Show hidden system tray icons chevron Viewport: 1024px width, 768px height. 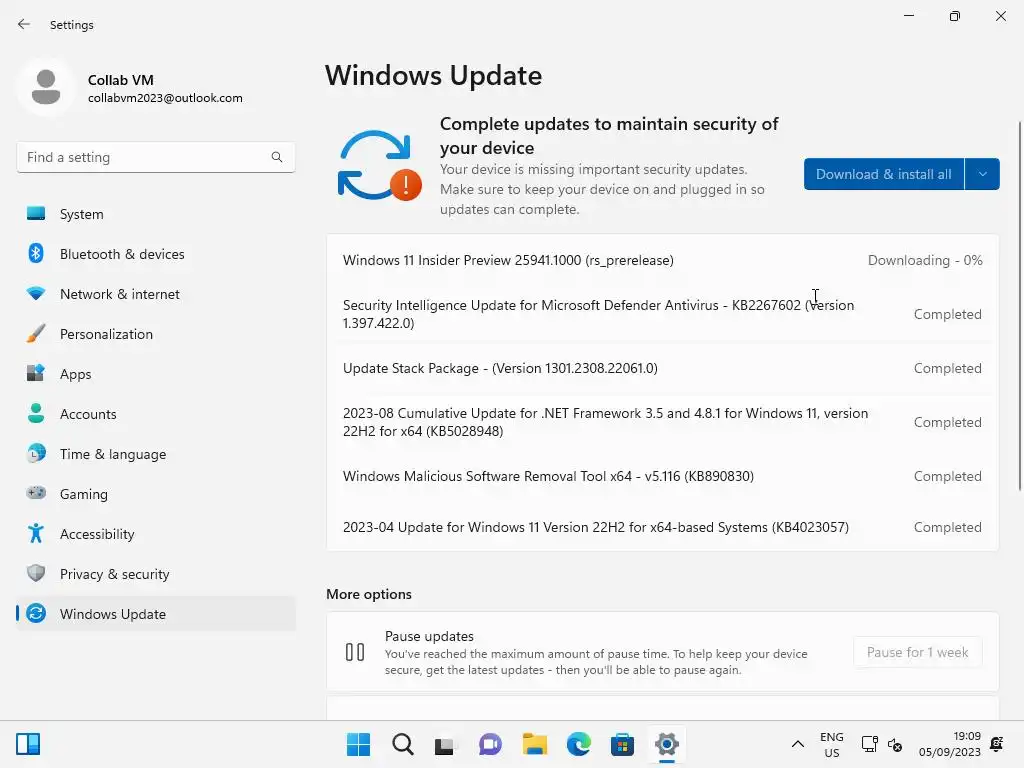[797, 744]
